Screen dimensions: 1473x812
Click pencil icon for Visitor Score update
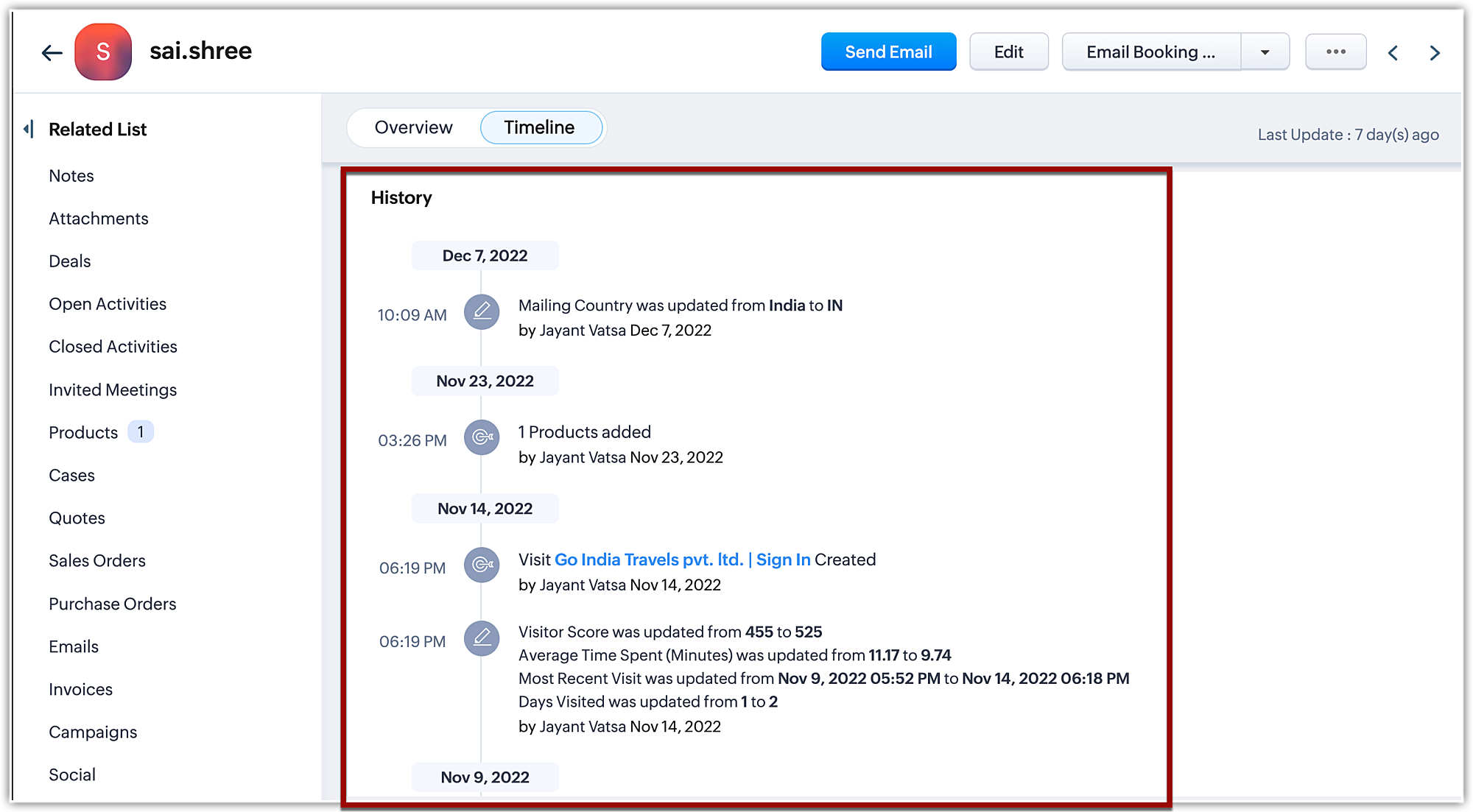point(482,638)
